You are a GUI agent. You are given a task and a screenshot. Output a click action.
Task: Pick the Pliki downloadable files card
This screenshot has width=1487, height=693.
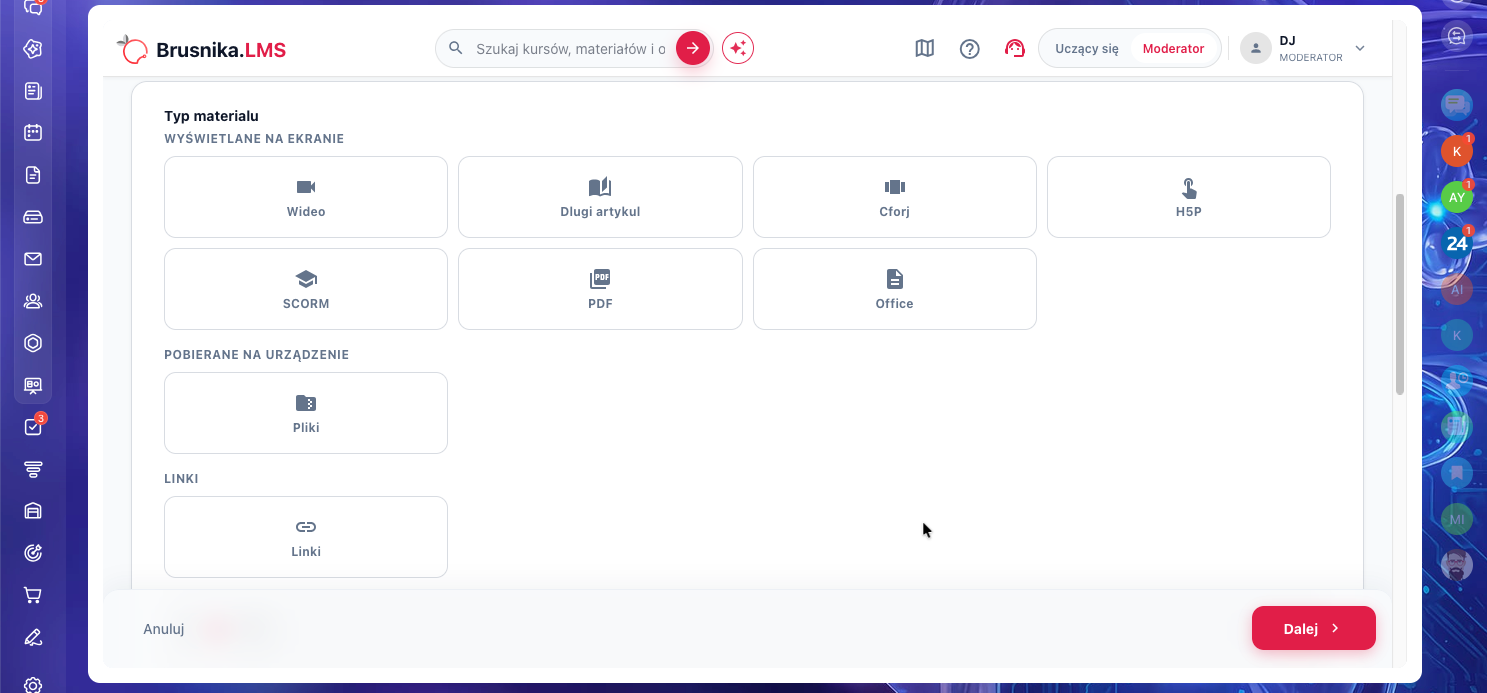tap(306, 413)
